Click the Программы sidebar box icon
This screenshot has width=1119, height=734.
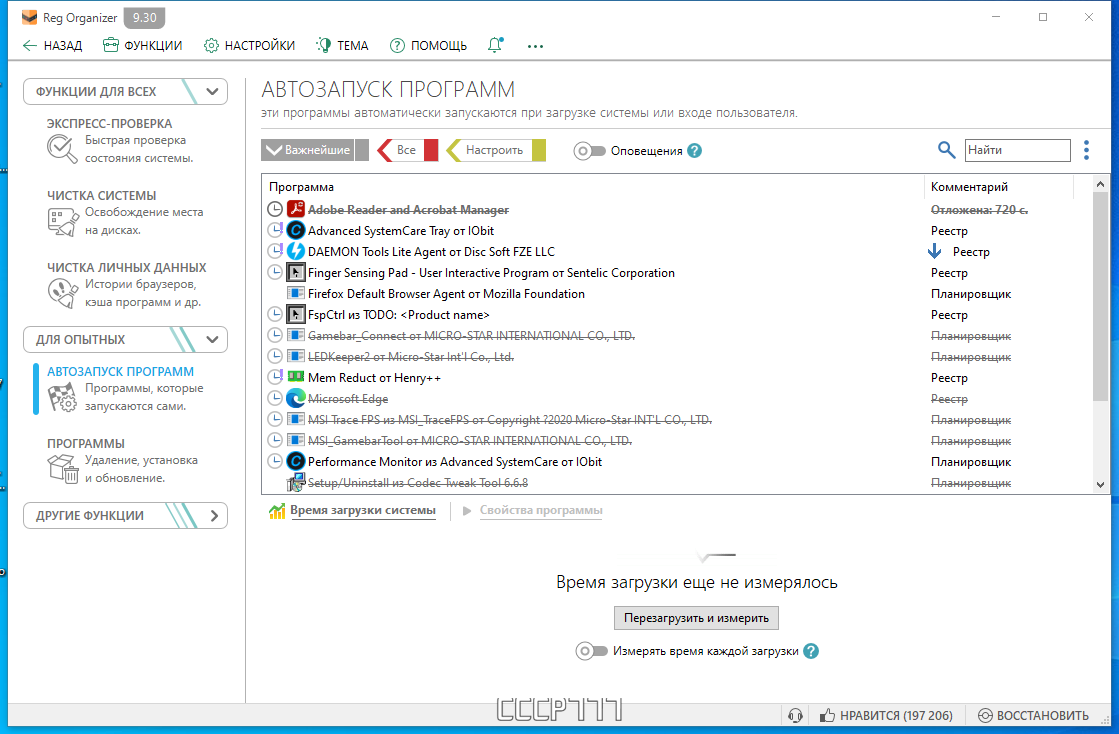(x=62, y=469)
